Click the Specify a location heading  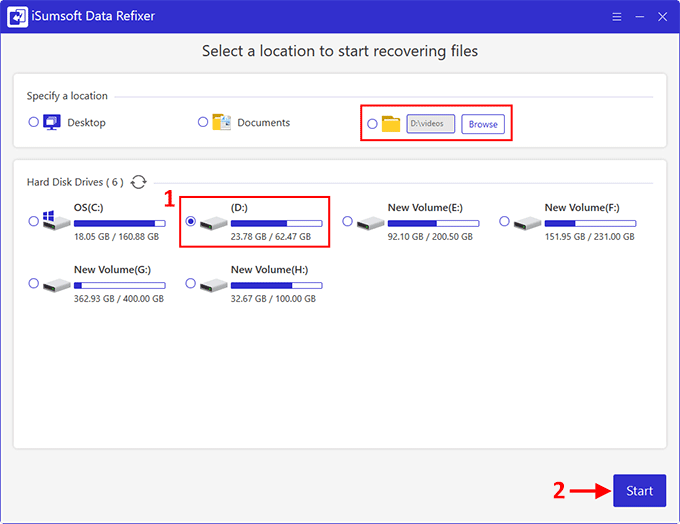click(67, 96)
